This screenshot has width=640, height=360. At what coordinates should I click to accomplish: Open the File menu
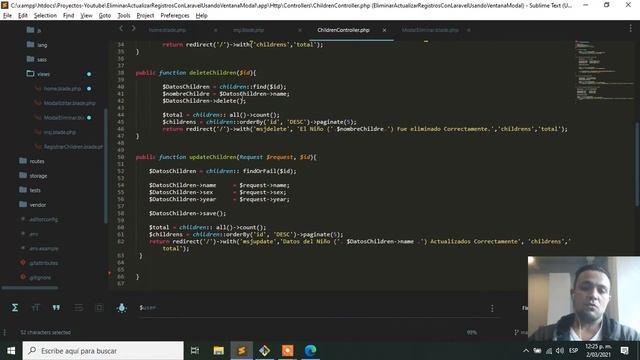(x=7, y=16)
